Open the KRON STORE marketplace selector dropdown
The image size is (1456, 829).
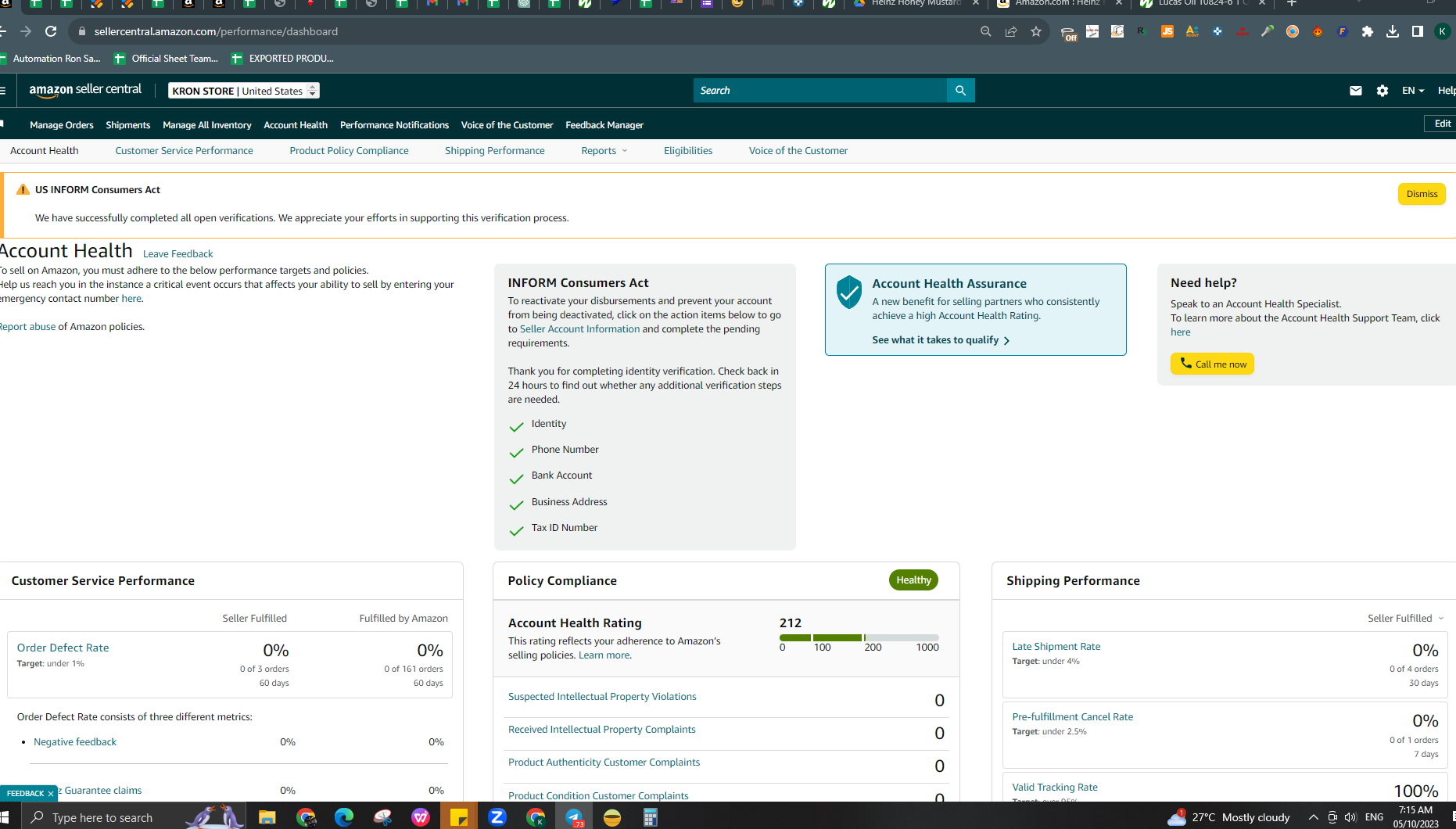[x=244, y=91]
